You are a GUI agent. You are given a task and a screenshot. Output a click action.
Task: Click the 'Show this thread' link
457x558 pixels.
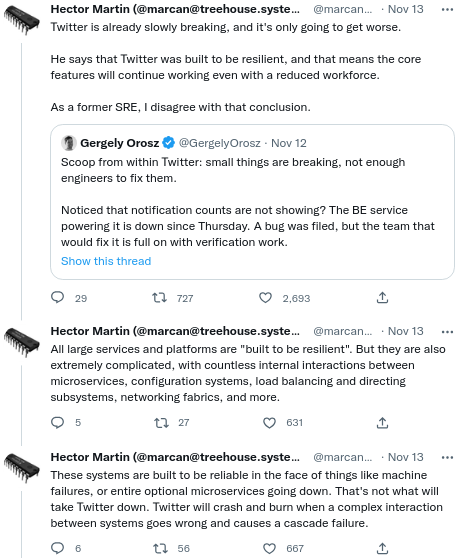pyautogui.click(x=106, y=261)
